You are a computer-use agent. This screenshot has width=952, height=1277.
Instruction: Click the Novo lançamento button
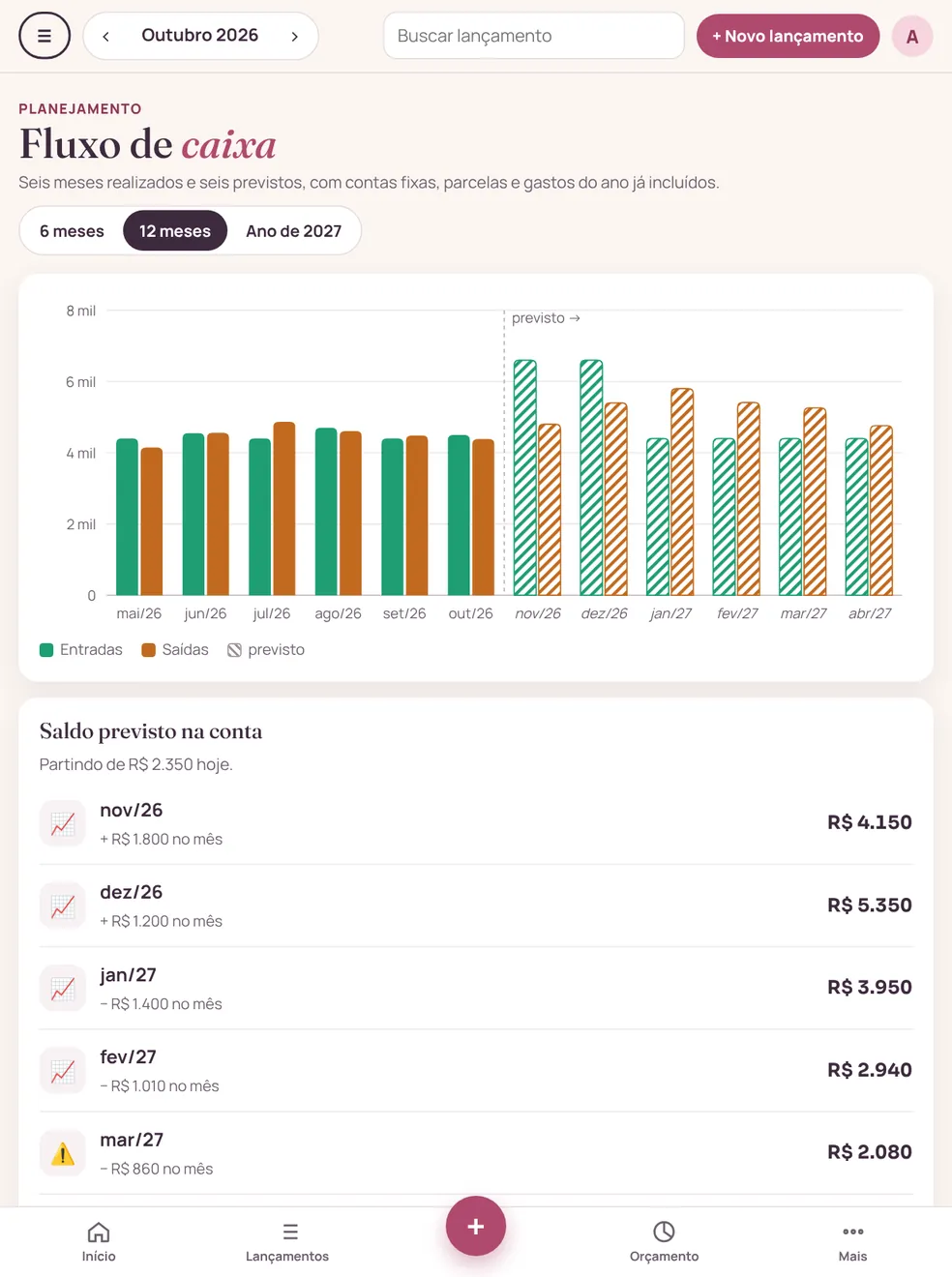click(x=788, y=36)
